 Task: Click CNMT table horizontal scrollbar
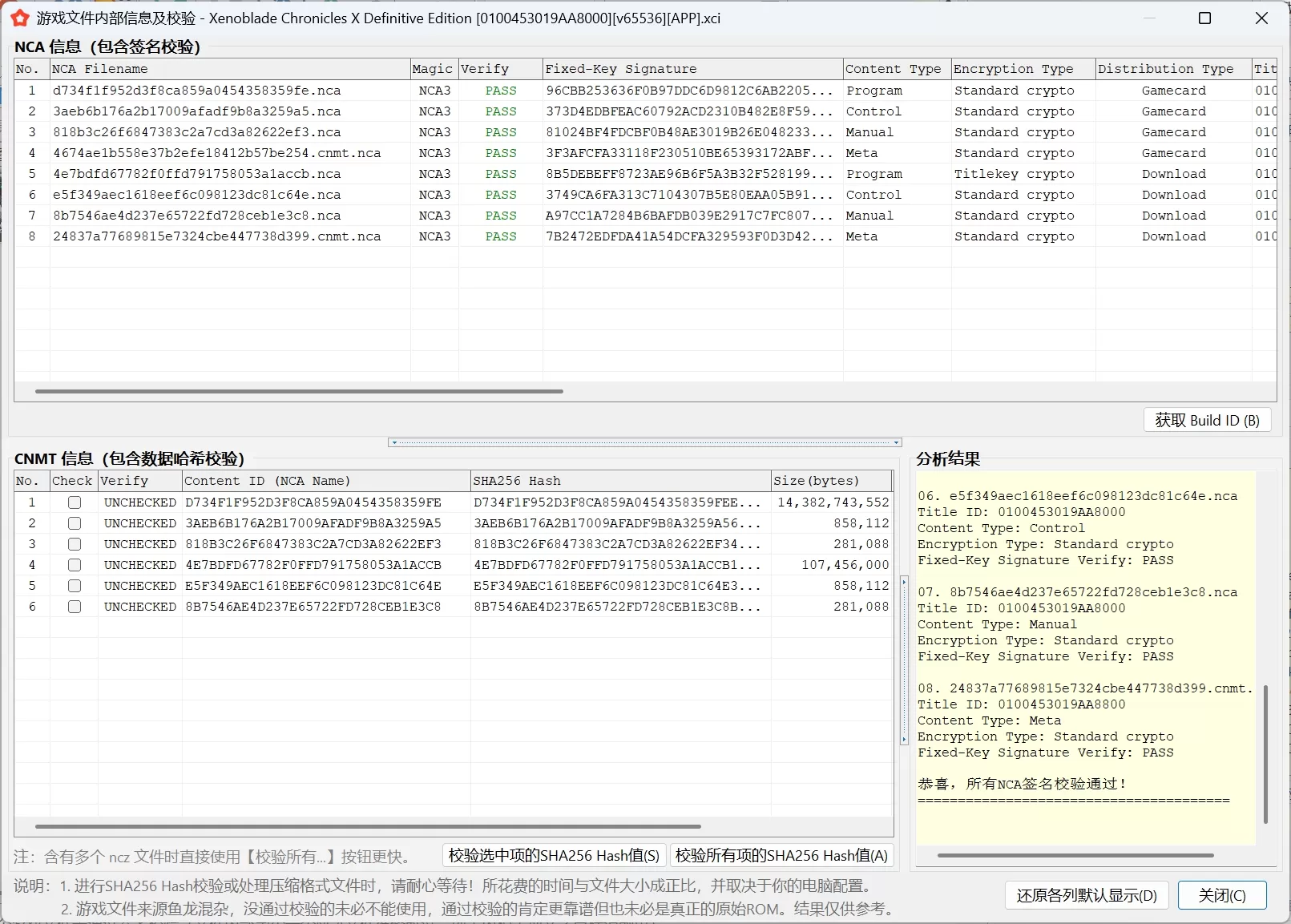[x=368, y=825]
